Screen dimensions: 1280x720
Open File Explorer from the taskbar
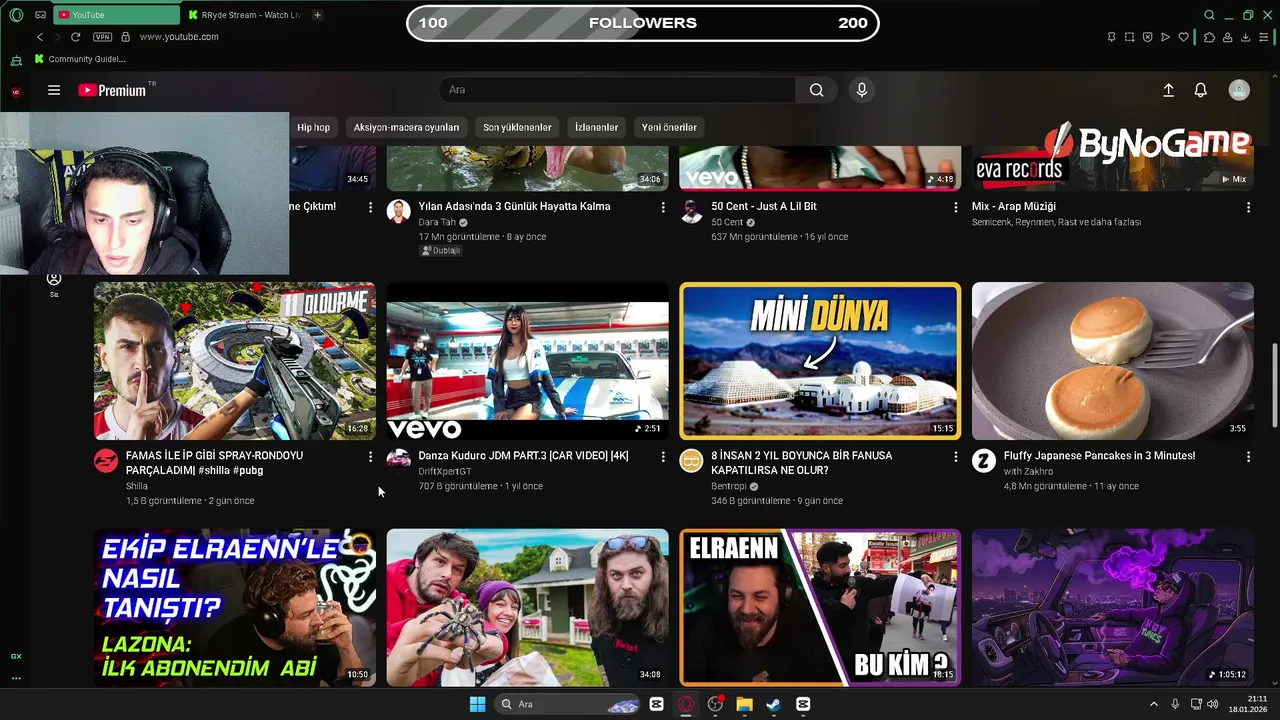pyautogui.click(x=744, y=704)
